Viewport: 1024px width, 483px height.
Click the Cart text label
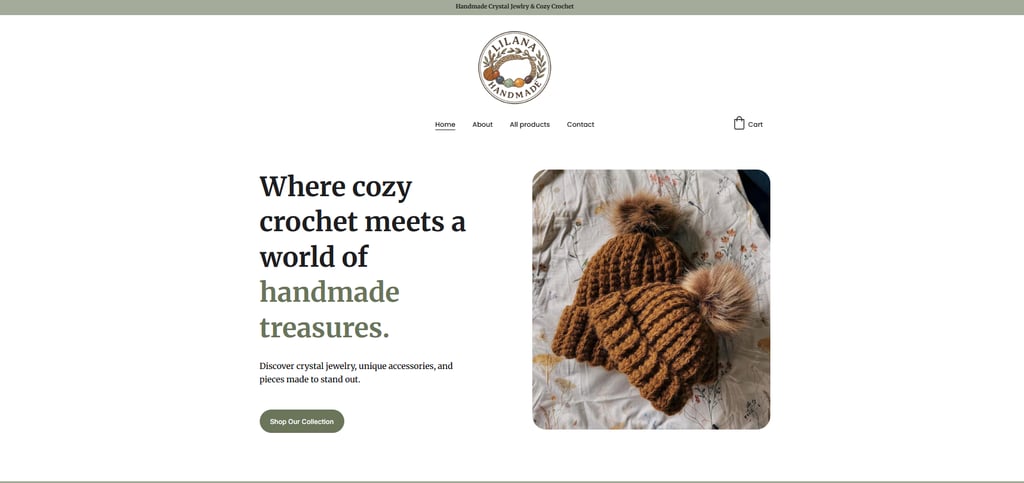pos(755,125)
